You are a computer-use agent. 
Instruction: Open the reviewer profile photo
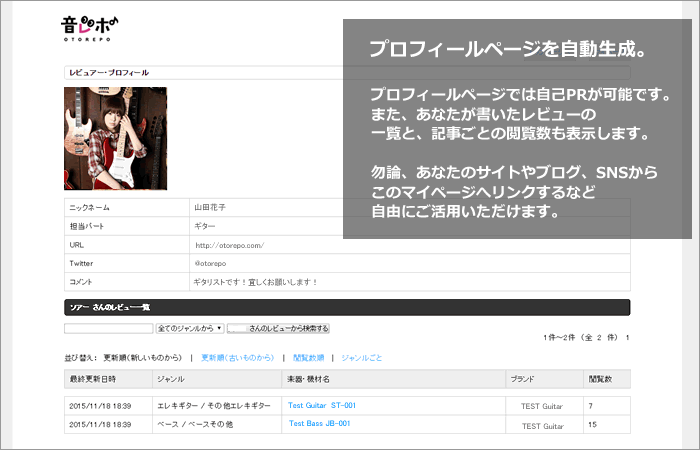coord(115,138)
